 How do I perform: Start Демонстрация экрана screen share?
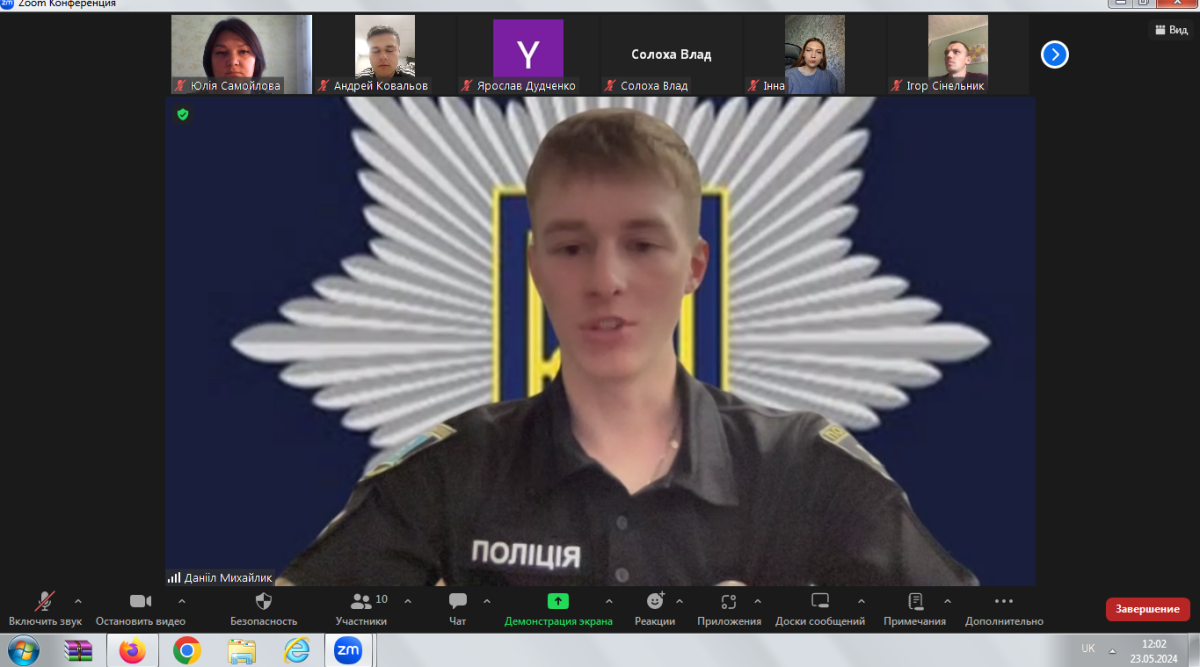(558, 609)
